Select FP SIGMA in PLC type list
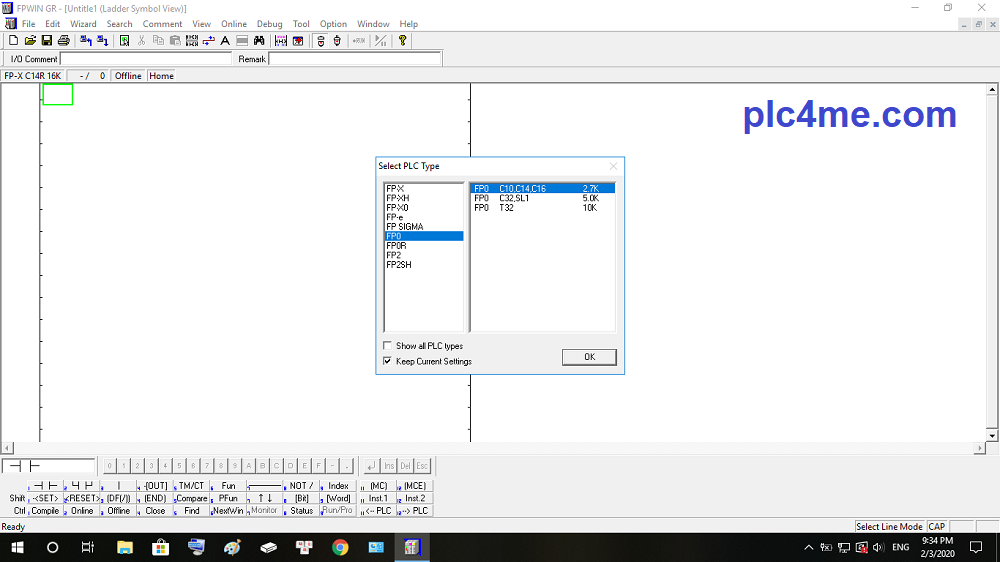This screenshot has height=562, width=1000. (x=405, y=227)
